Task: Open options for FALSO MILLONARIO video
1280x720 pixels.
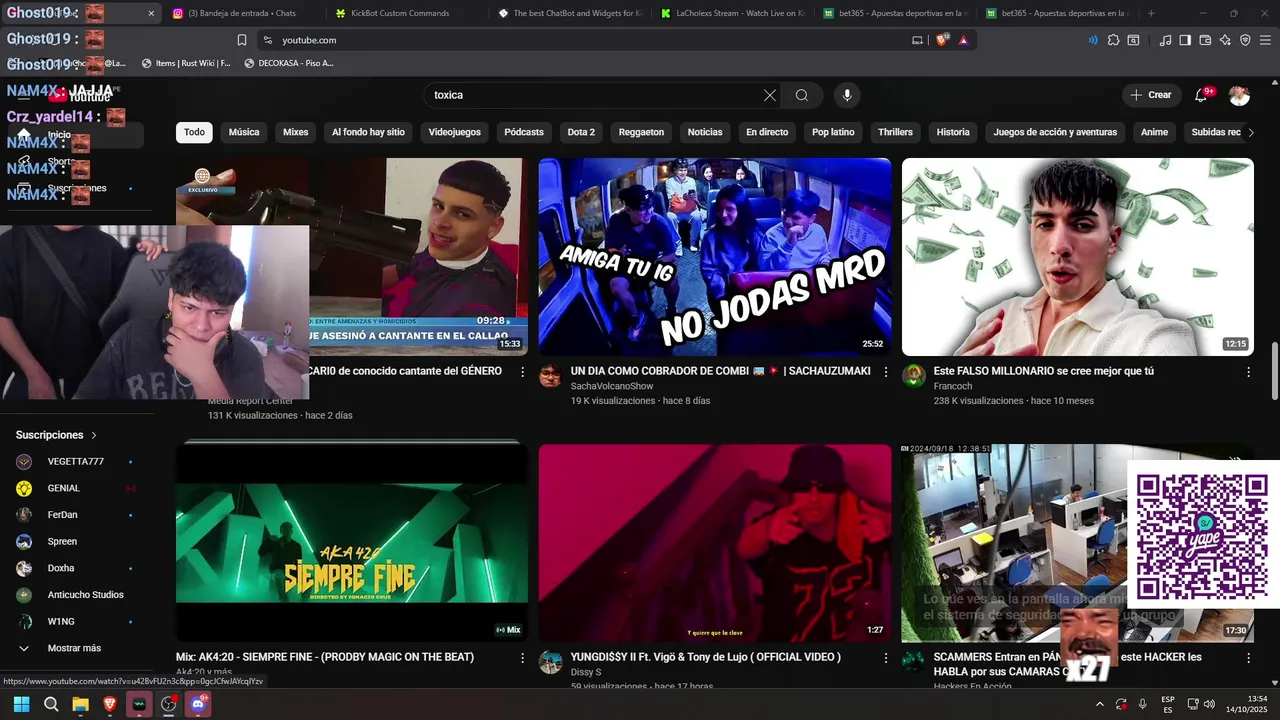Action: 1248,372
